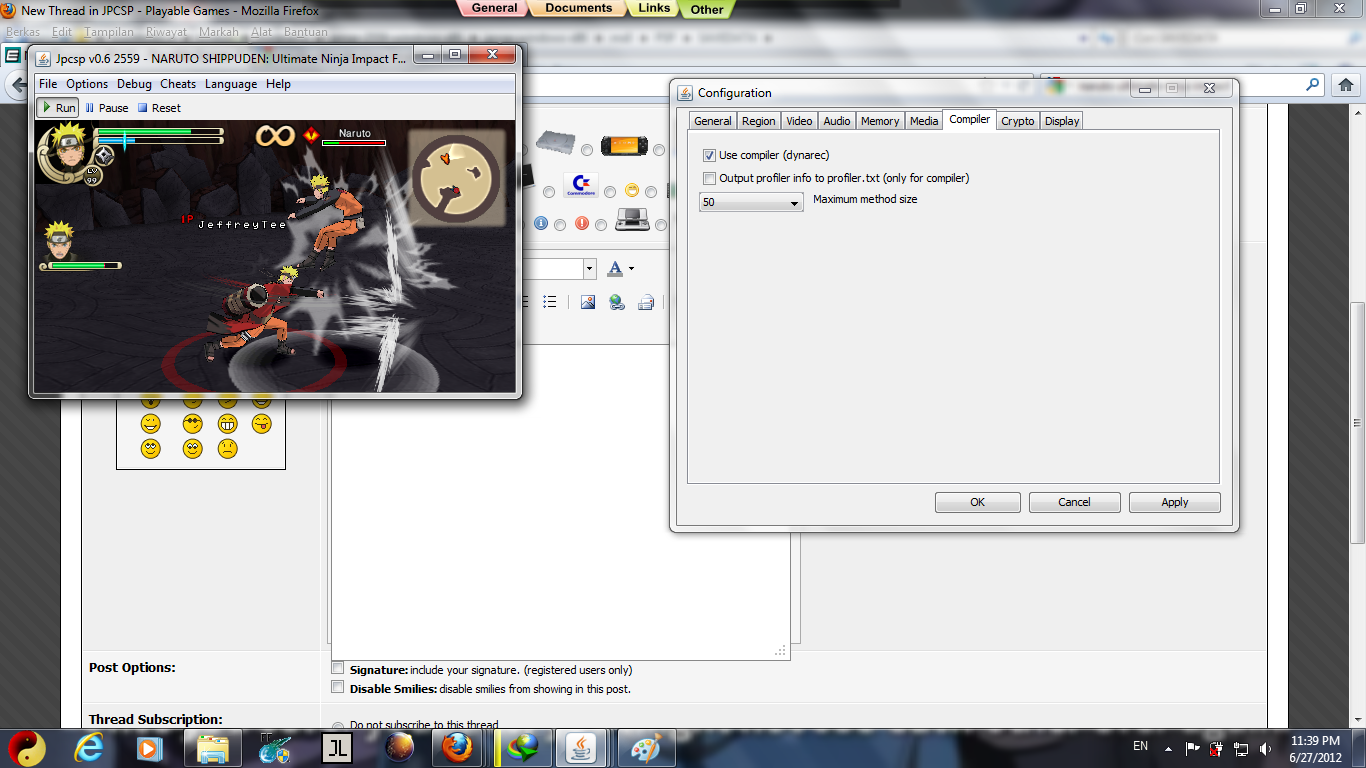The width and height of the screenshot is (1366, 768).
Task: Switch to the Java app on taskbar
Action: coord(583,747)
